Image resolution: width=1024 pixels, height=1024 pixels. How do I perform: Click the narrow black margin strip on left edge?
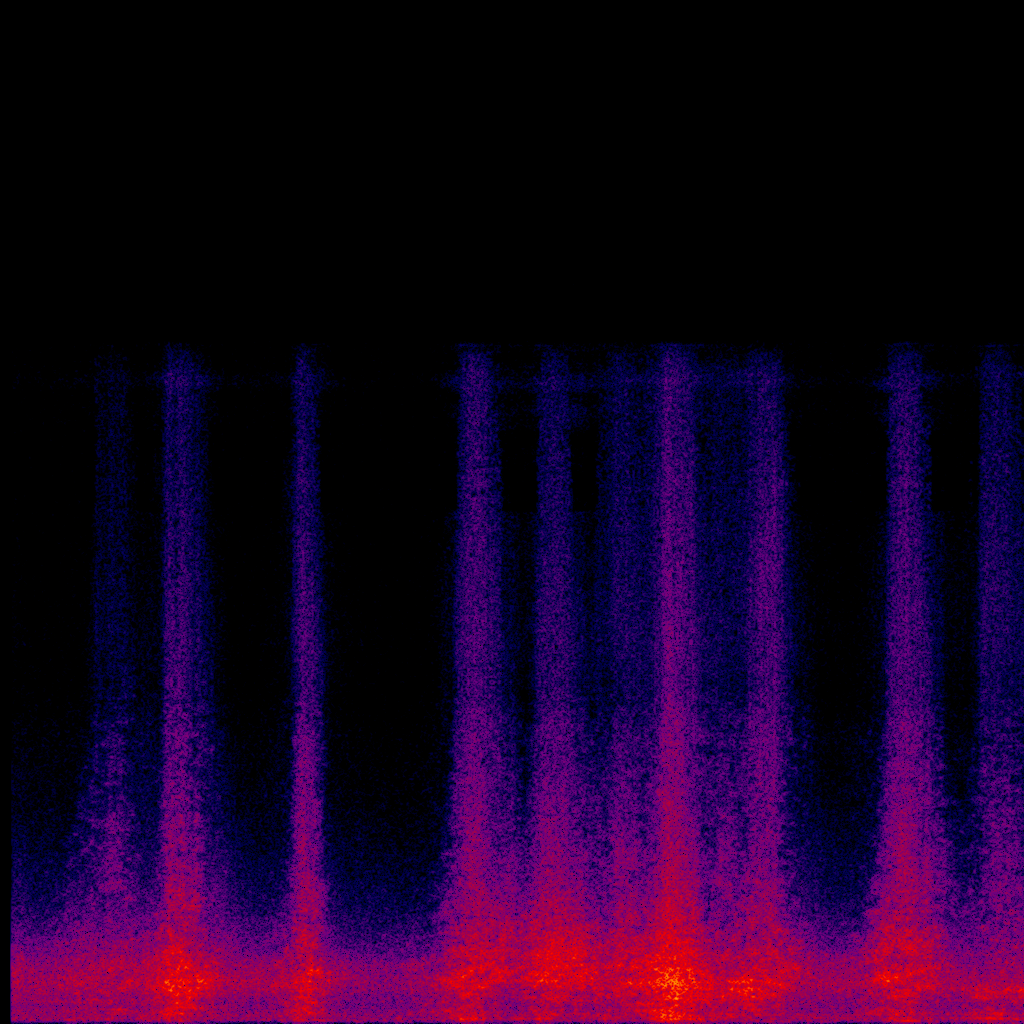[x=5, y=700]
